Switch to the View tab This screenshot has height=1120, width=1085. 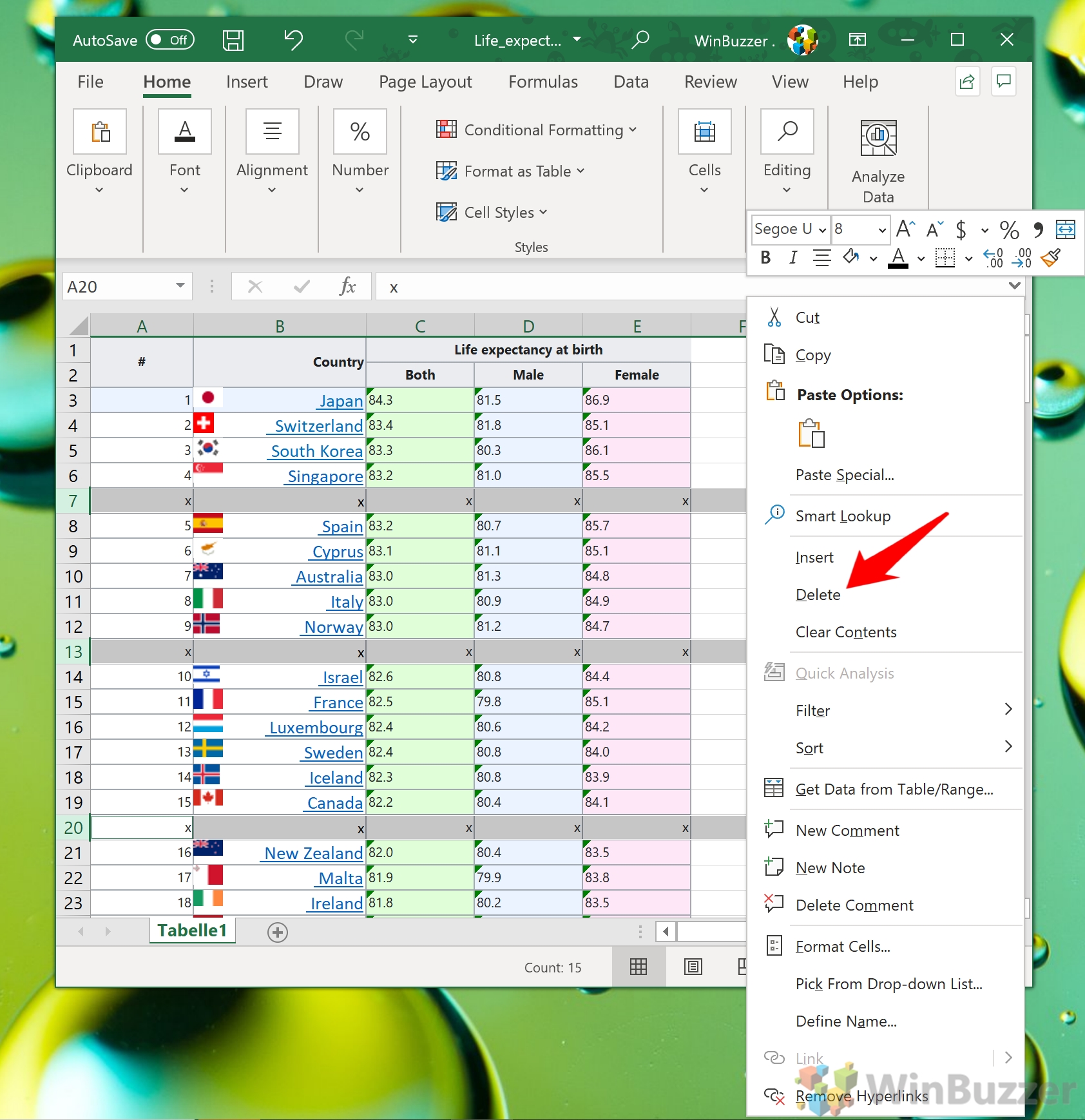(790, 82)
